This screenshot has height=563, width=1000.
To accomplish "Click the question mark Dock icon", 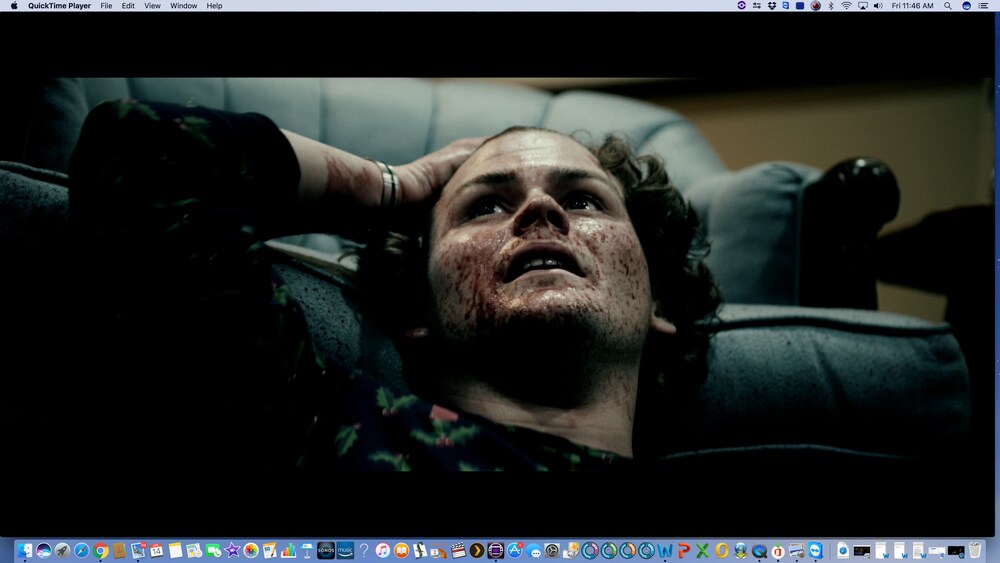I will (x=364, y=550).
